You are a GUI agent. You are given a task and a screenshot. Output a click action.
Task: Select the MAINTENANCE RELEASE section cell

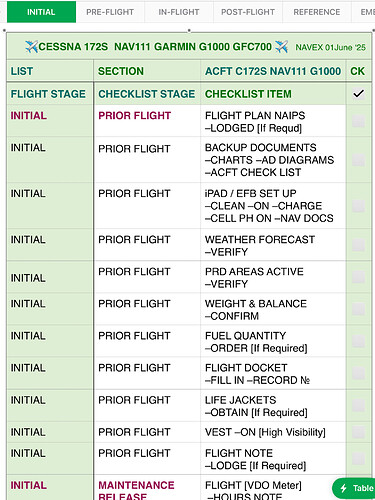coord(147,488)
